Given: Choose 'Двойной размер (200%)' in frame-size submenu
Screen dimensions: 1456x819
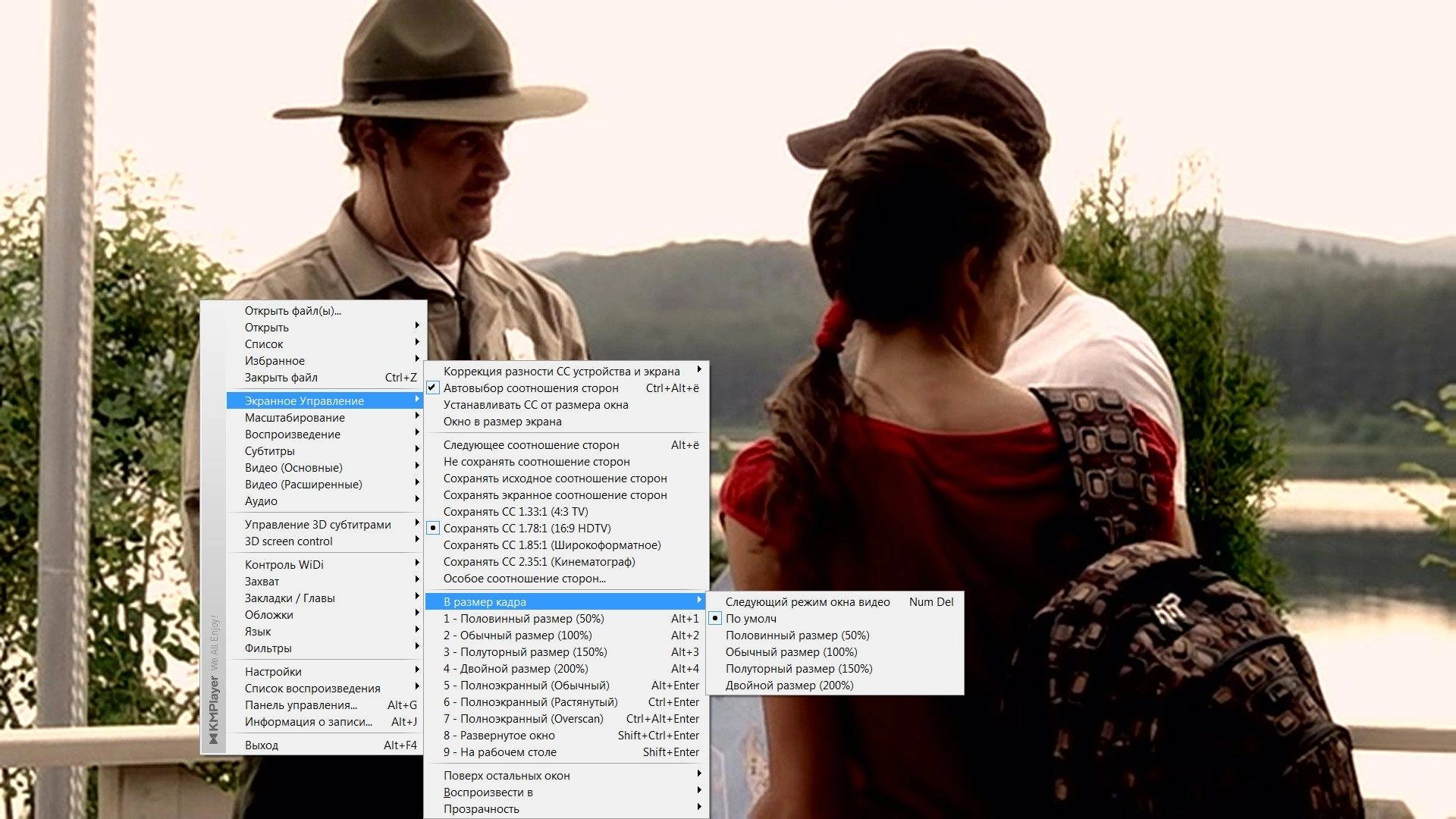Looking at the screenshot, I should (x=835, y=685).
